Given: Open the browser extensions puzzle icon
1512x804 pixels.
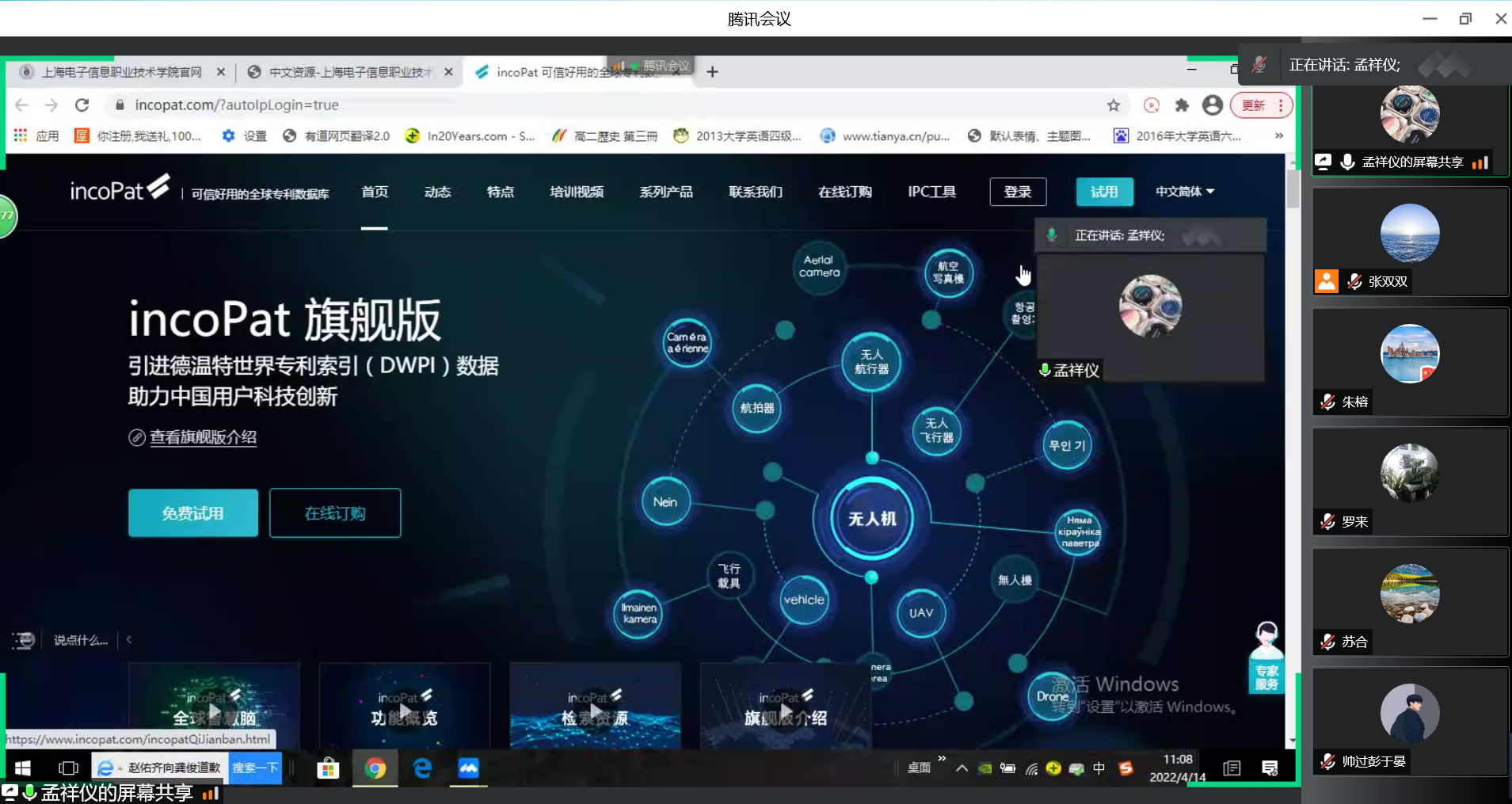Looking at the screenshot, I should [1182, 105].
